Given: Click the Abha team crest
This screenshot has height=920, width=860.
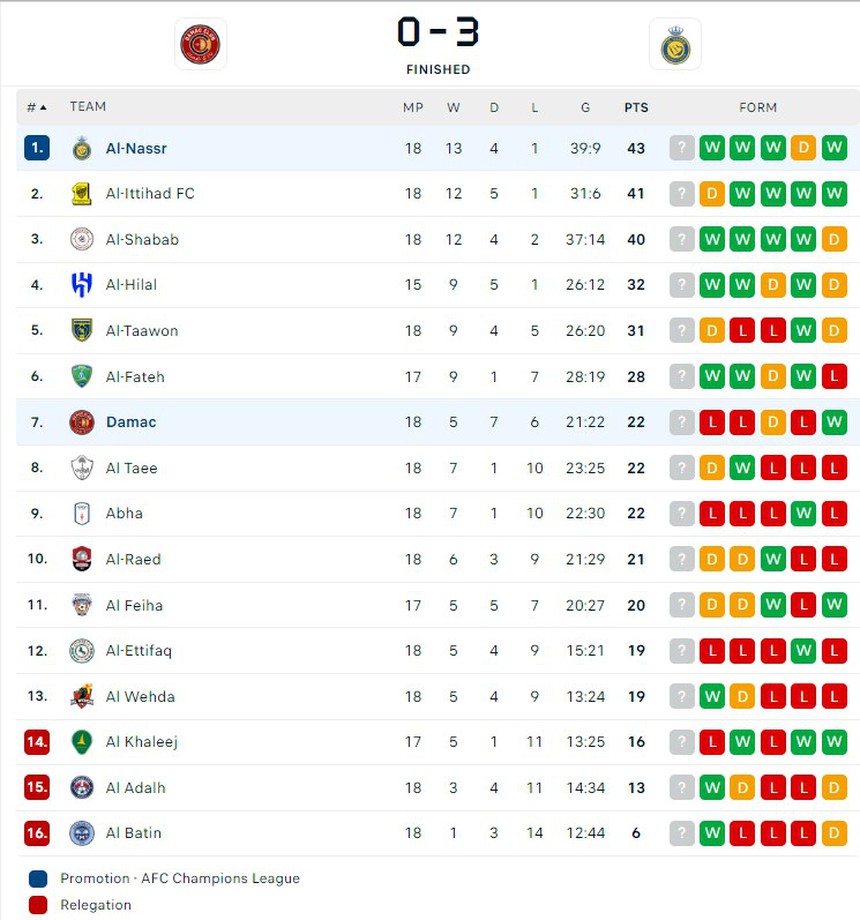Looking at the screenshot, I should (x=82, y=514).
